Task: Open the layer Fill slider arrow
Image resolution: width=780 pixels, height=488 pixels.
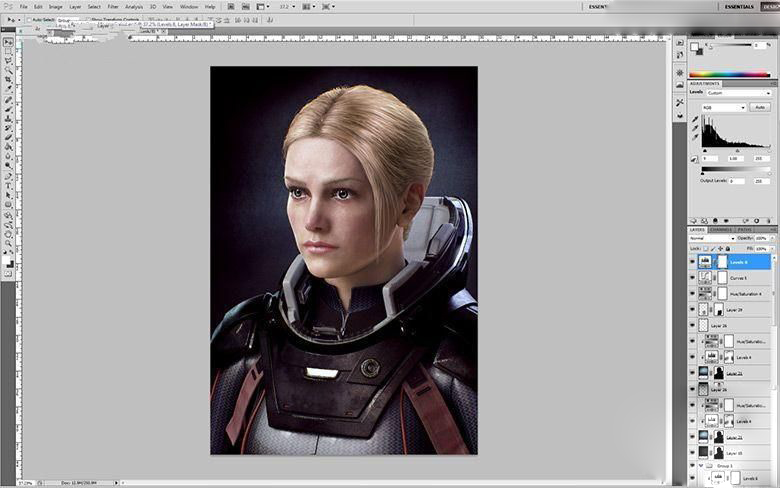Action: pyautogui.click(x=772, y=248)
